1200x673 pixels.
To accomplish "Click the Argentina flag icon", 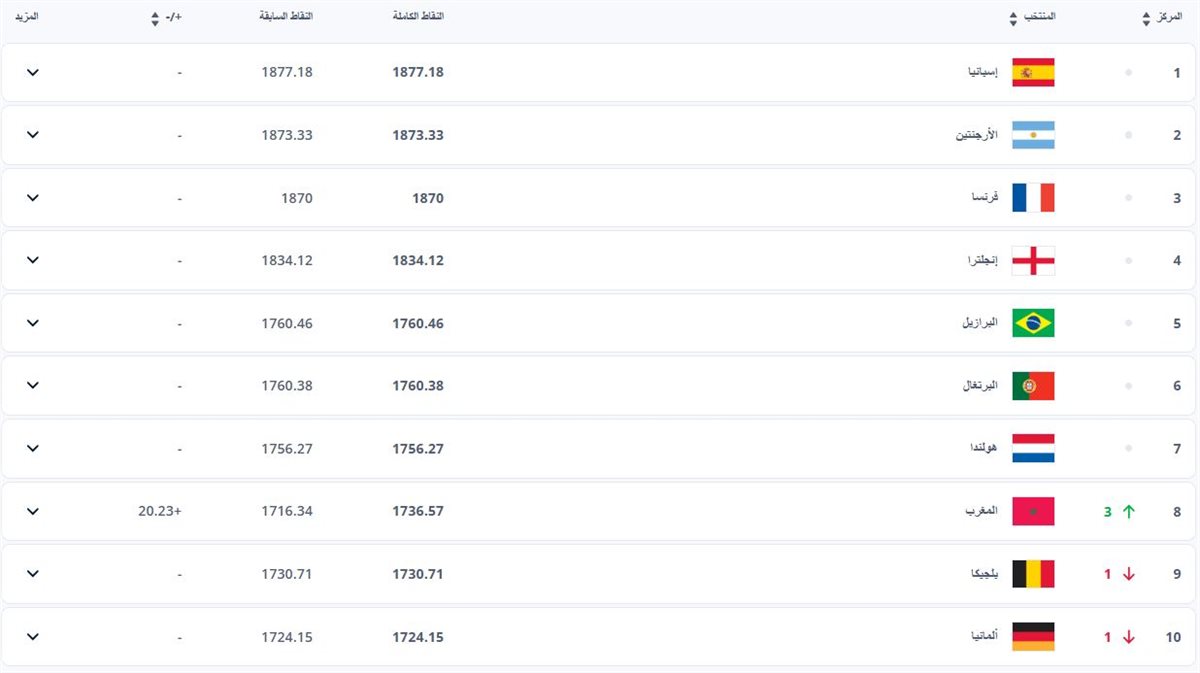I will coord(1033,135).
